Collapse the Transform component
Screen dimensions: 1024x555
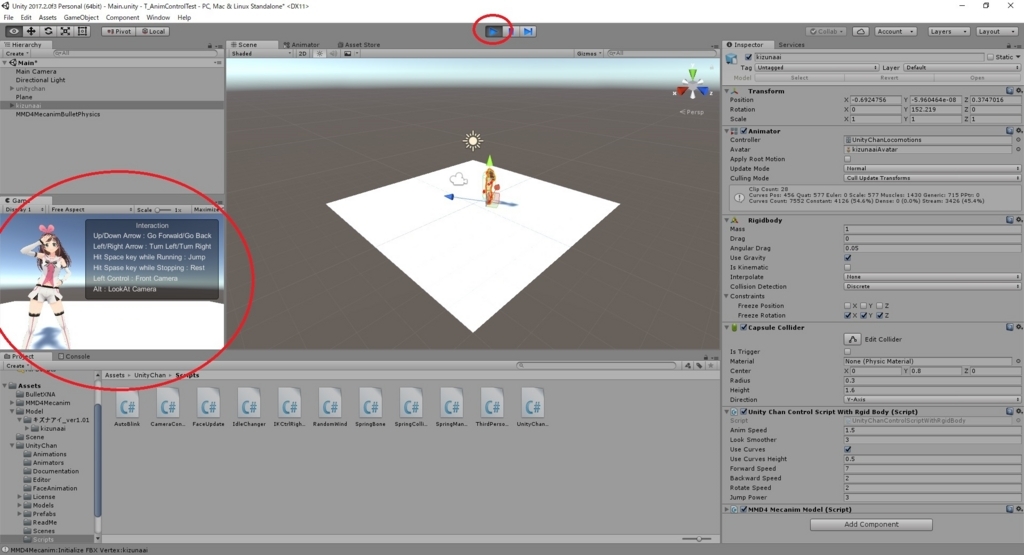click(x=727, y=91)
